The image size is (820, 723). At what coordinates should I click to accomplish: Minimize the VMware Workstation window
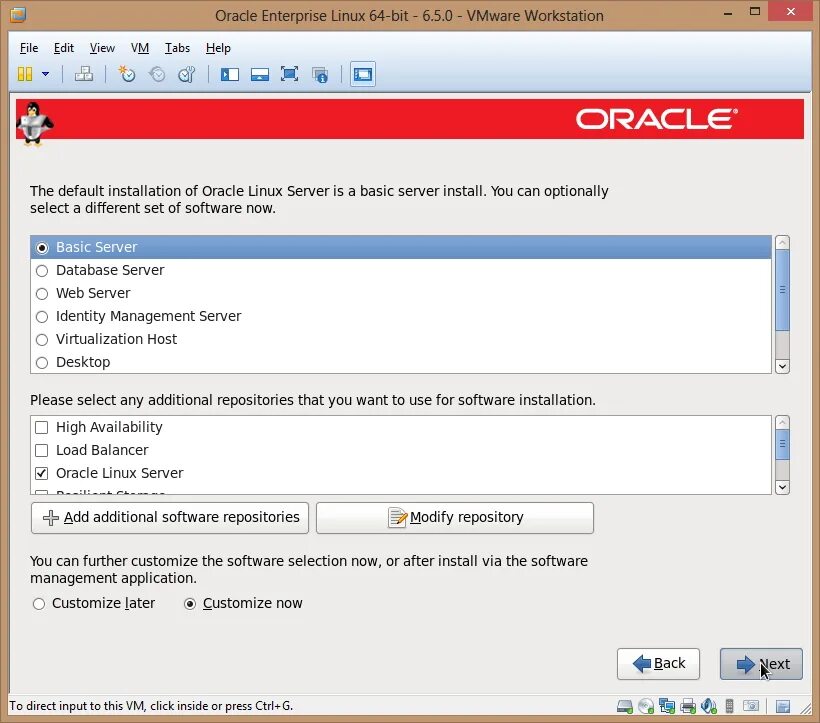click(727, 13)
